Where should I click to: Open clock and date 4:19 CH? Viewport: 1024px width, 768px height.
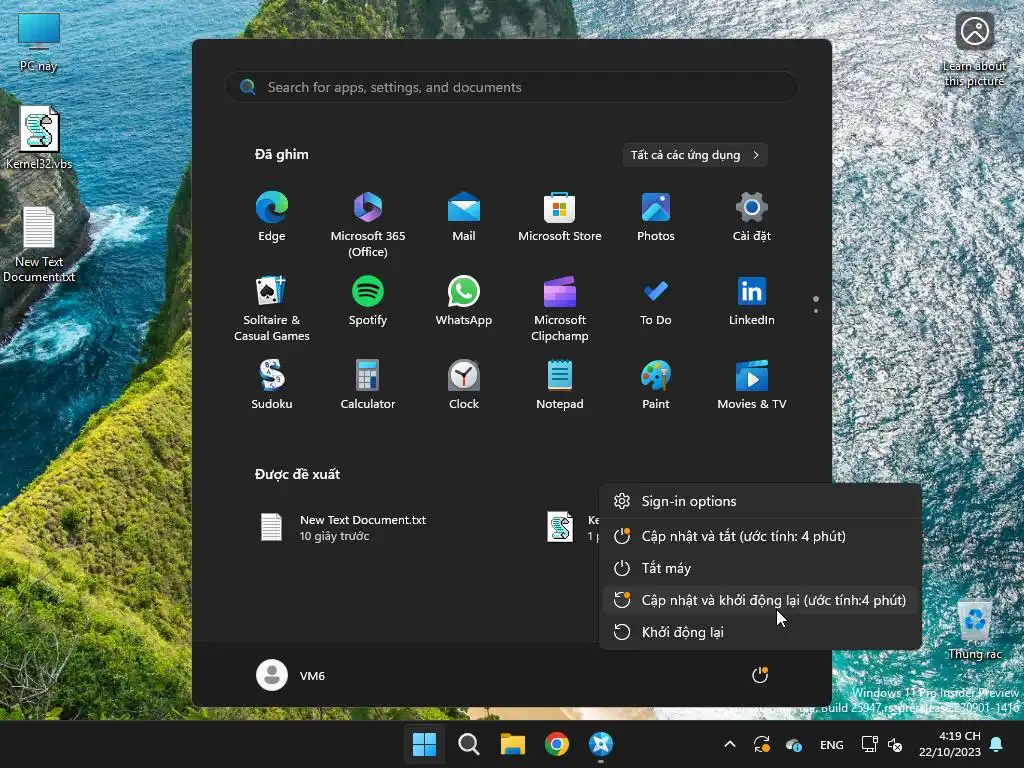(950, 744)
